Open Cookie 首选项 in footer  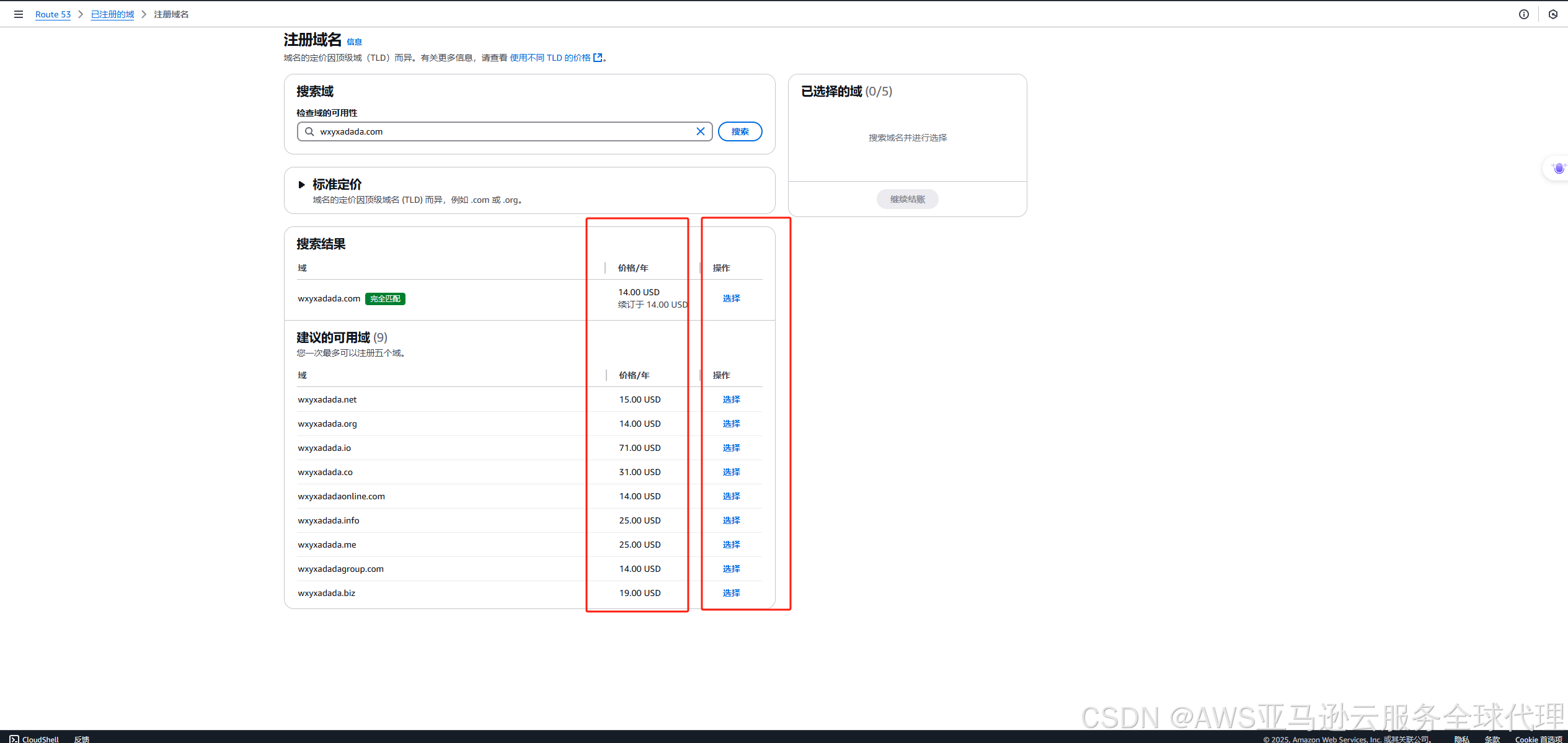tap(1538, 739)
